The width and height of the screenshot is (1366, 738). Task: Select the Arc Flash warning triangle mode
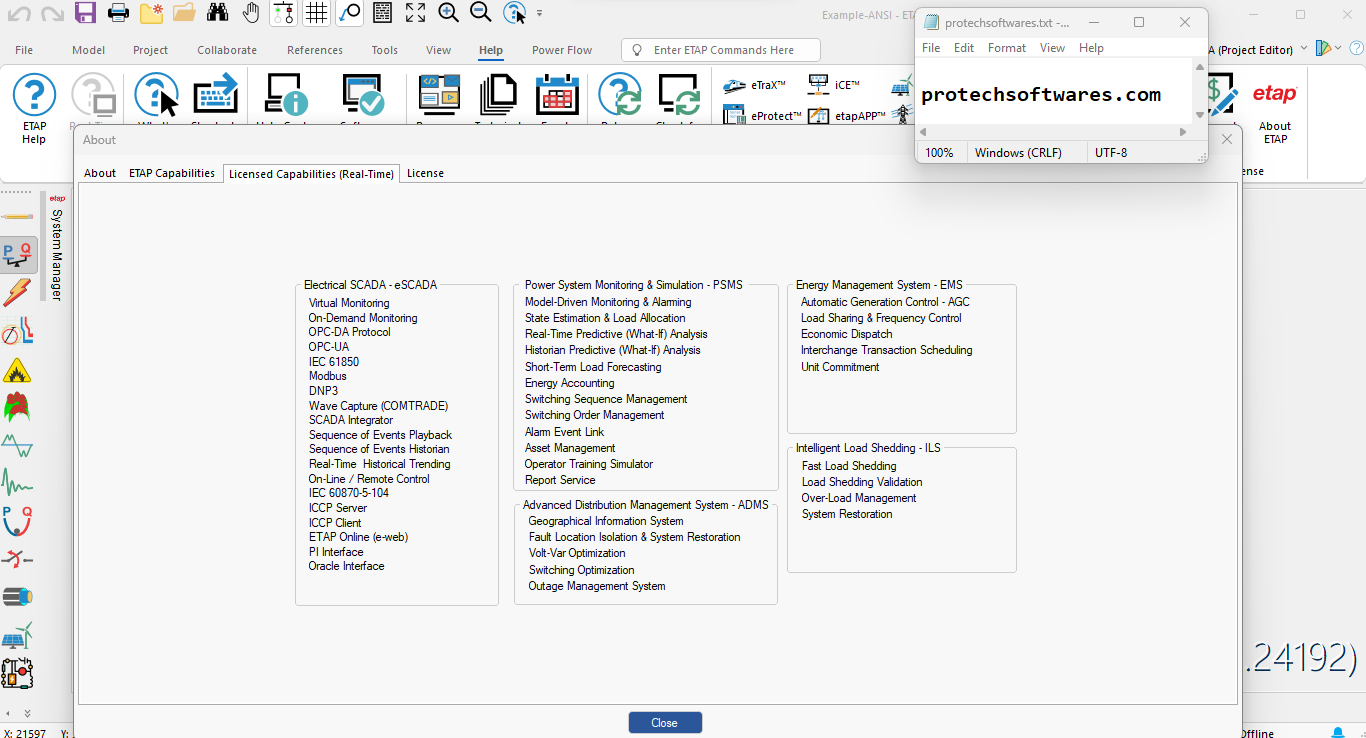(x=17, y=371)
